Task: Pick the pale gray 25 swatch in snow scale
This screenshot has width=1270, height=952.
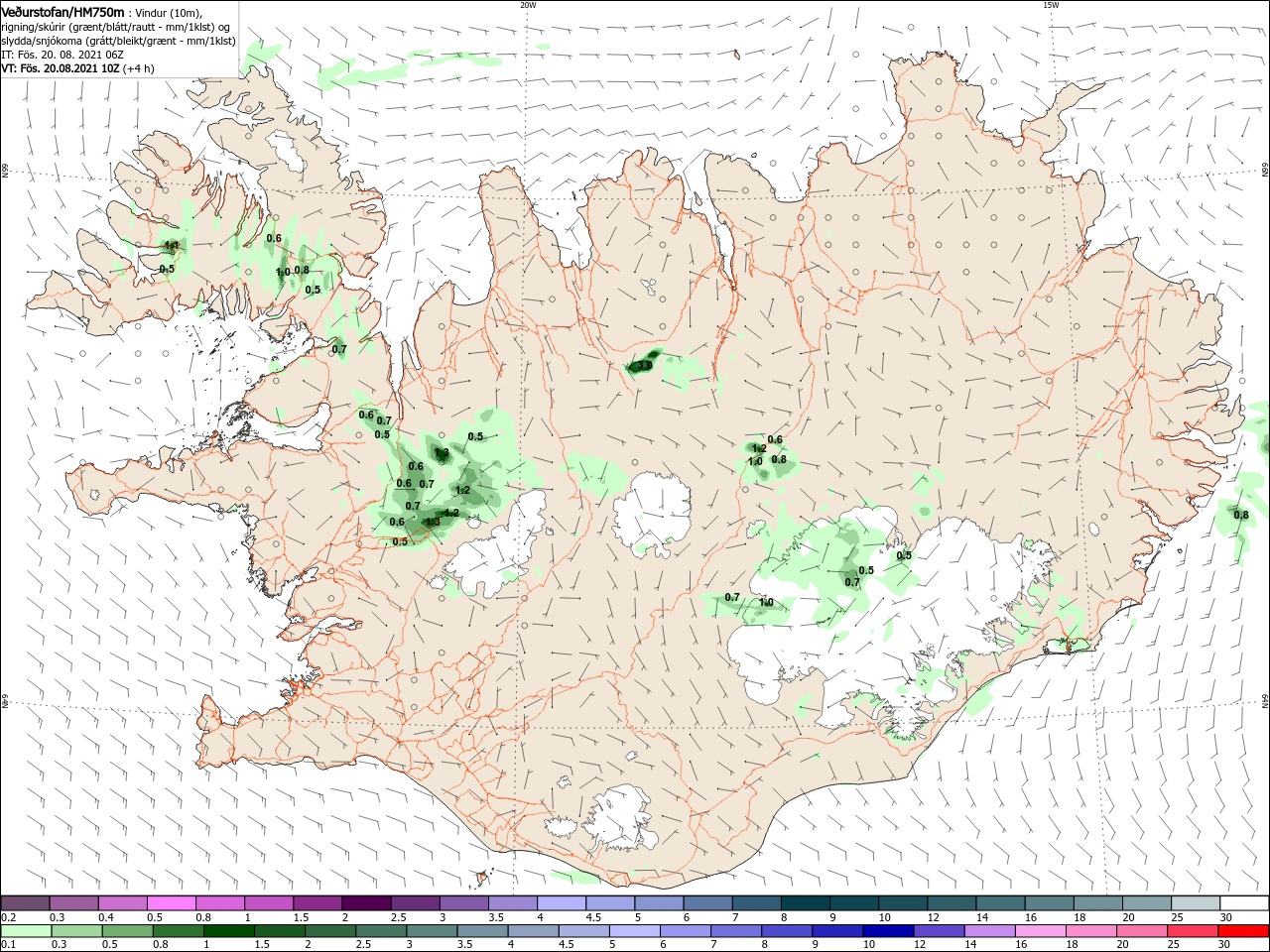Action: (x=1196, y=903)
